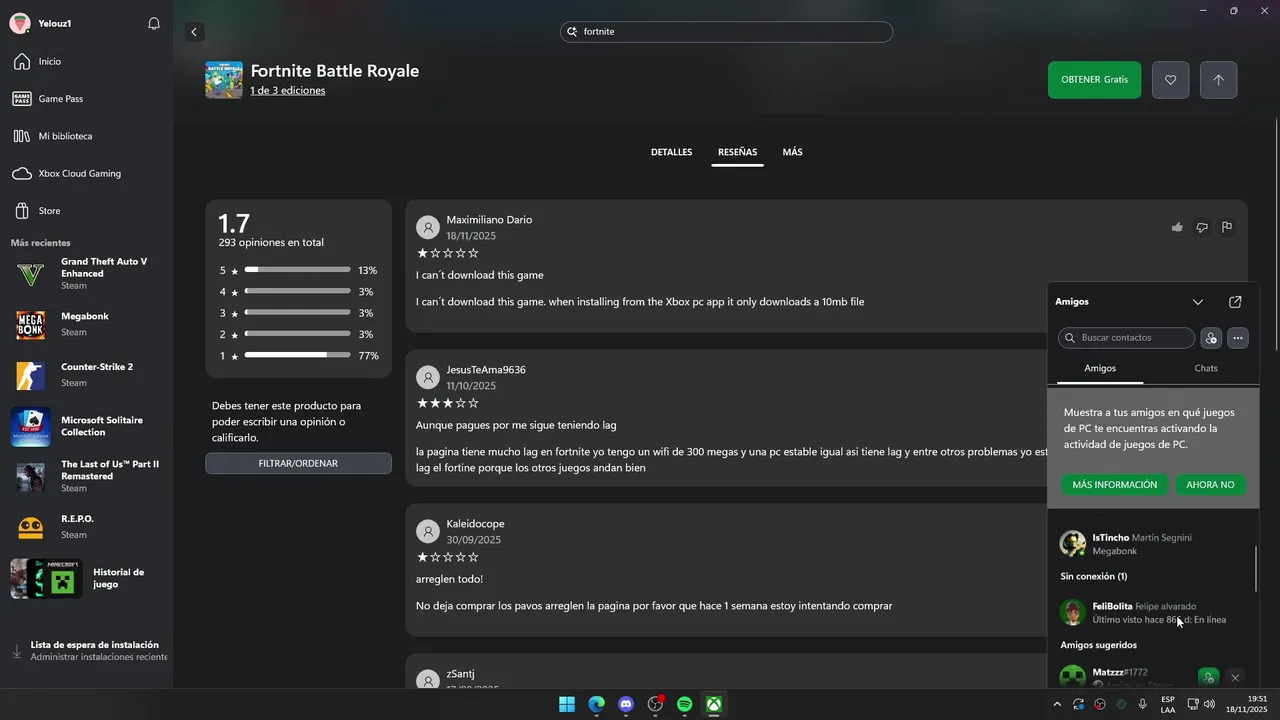Collapse the Amigos panel with the chevron

point(1198,301)
